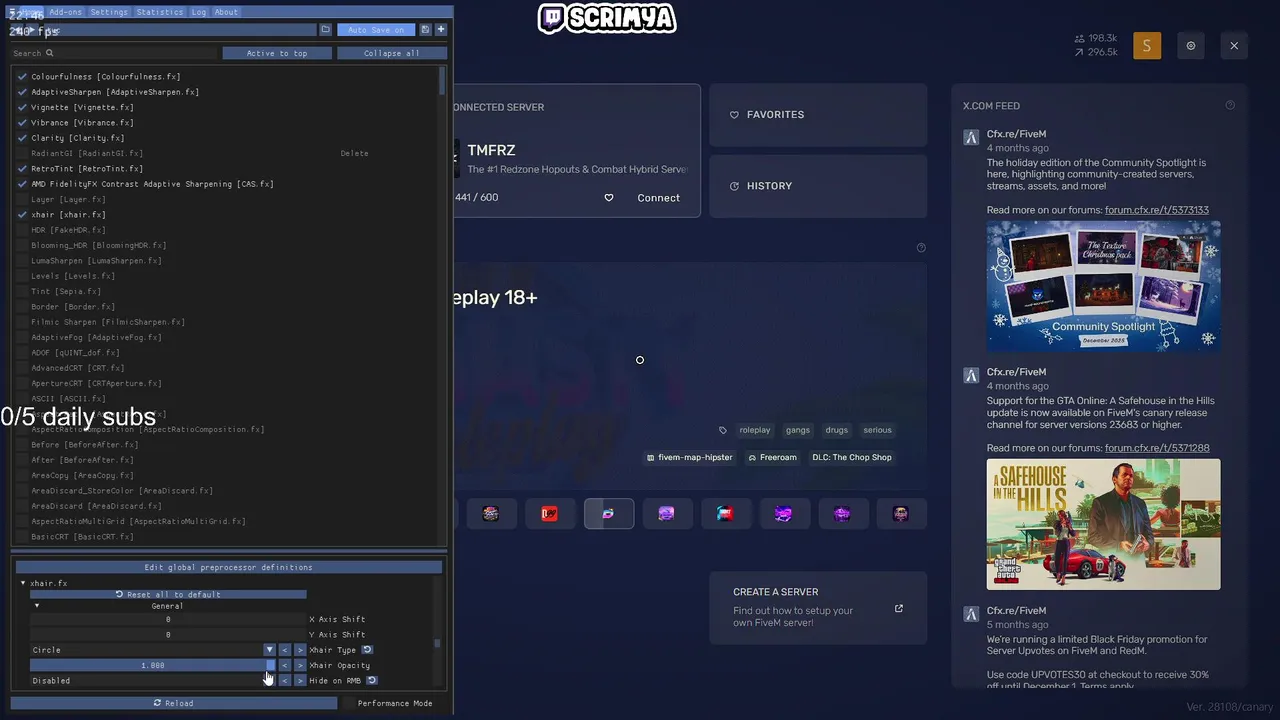Disable the Colourfulness effect checkbox
Image resolution: width=1280 pixels, height=720 pixels.
pyautogui.click(x=22, y=77)
